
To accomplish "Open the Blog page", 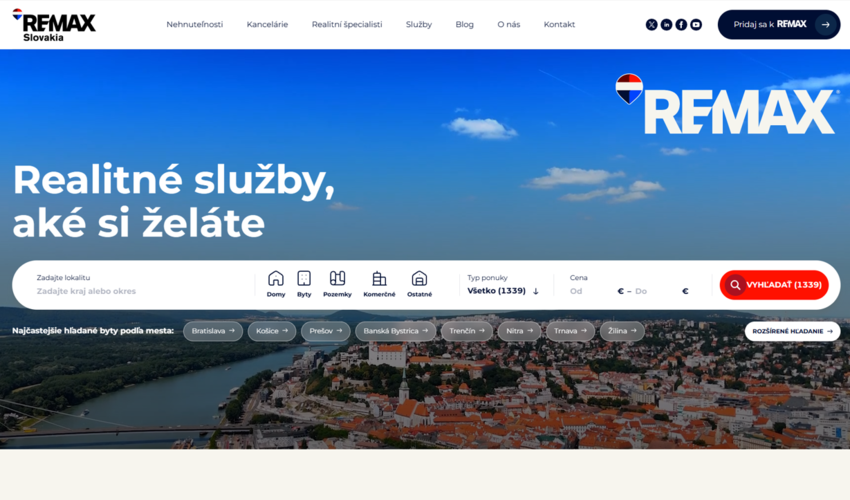I will (x=465, y=24).
